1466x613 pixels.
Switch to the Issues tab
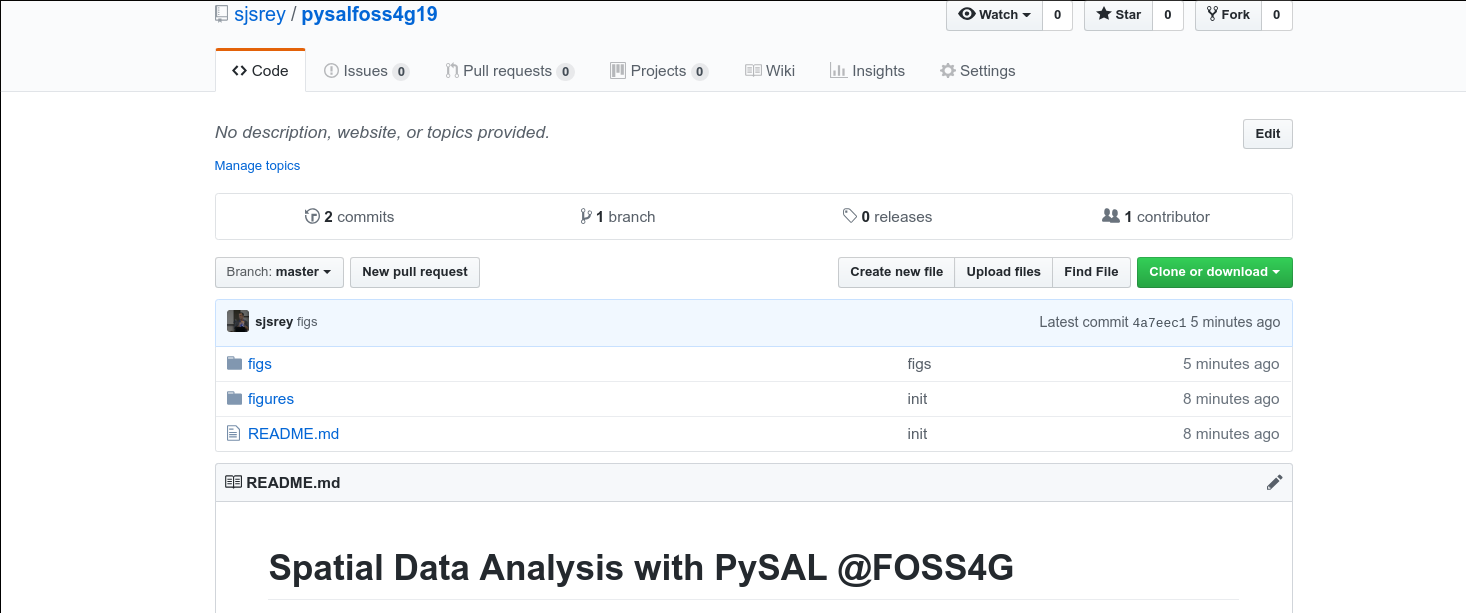[366, 71]
